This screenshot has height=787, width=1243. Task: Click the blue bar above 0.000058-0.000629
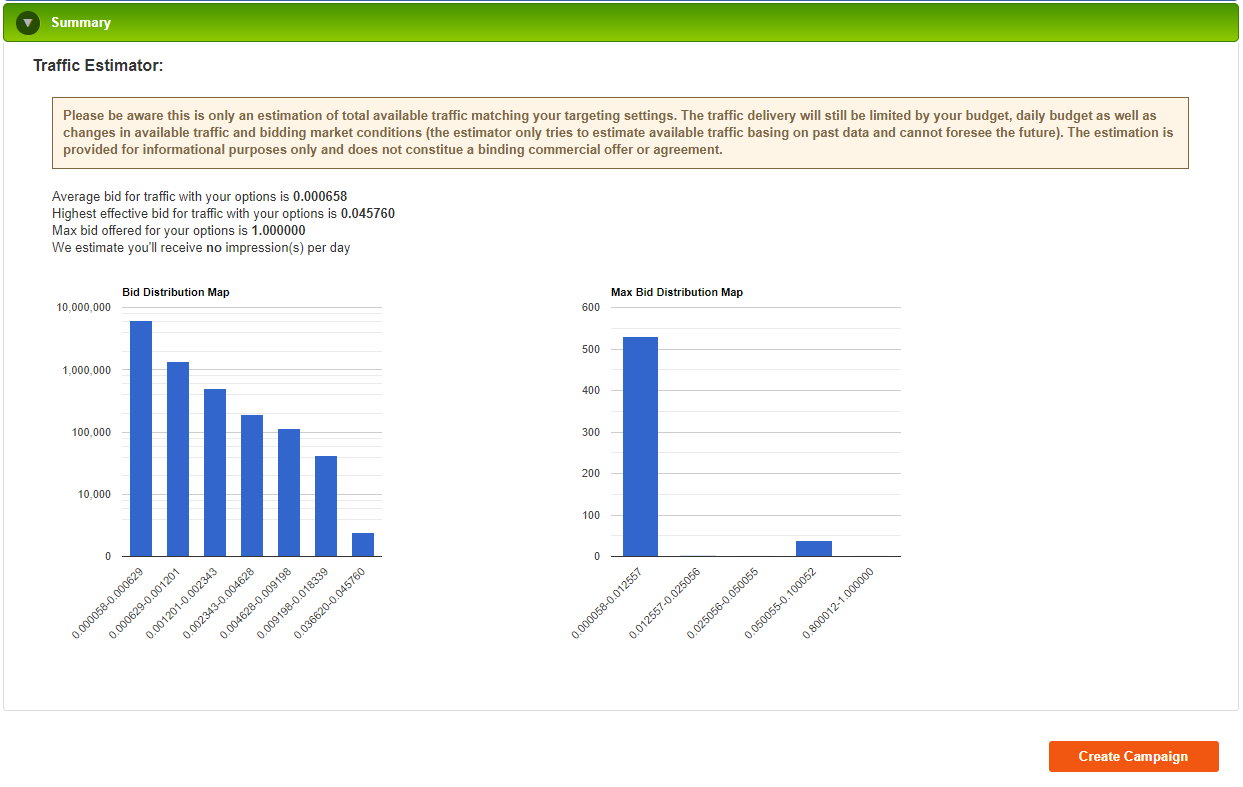(x=141, y=439)
